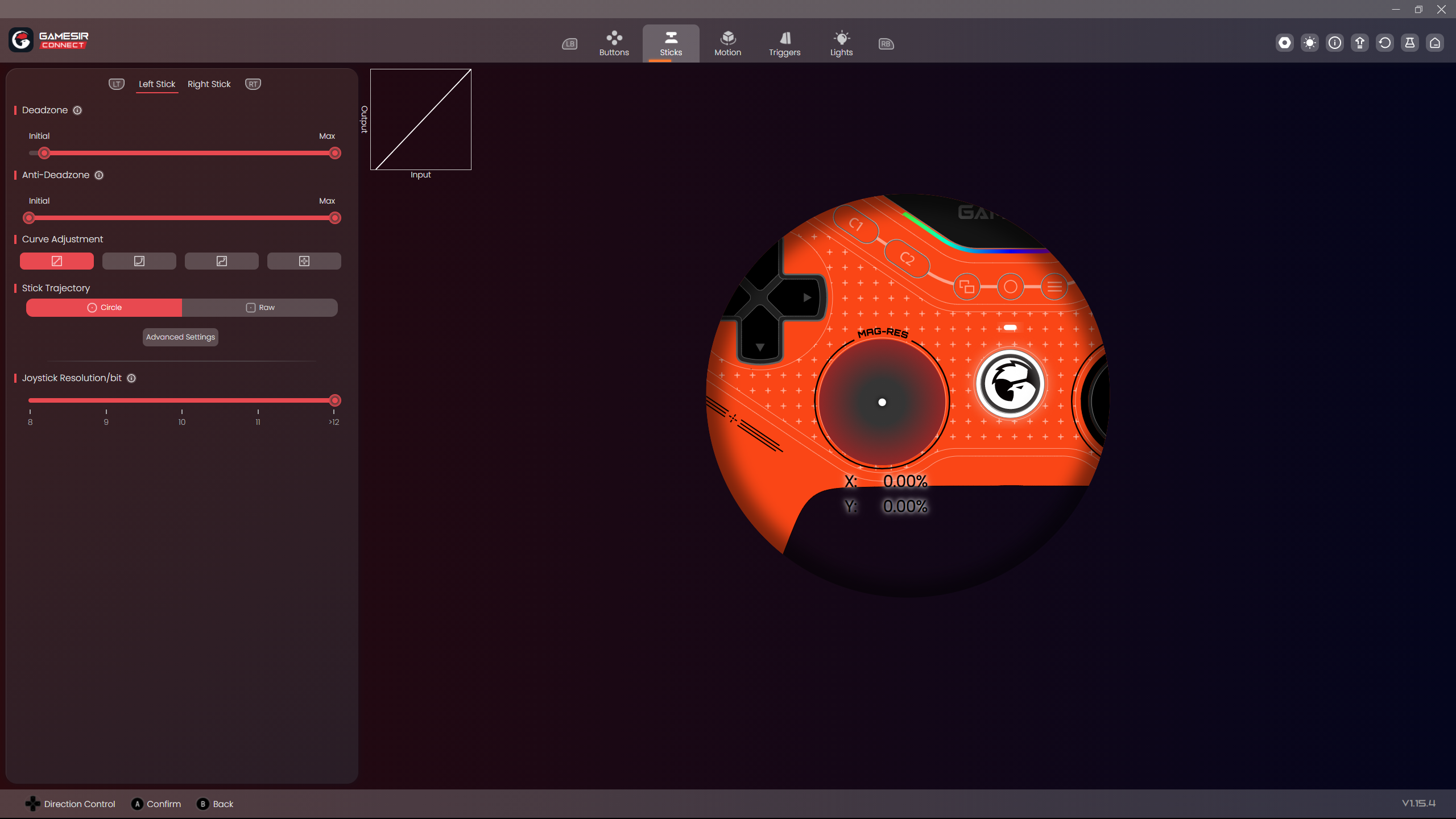Viewport: 1456px width, 819px height.
Task: Go to the Lights tab
Action: 842,44
